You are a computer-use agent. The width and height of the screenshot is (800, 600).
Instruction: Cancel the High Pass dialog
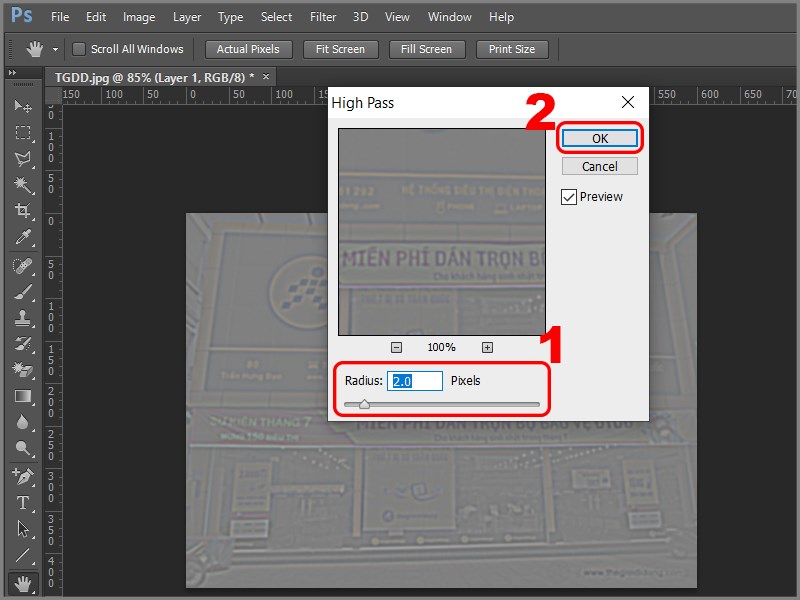pos(600,167)
